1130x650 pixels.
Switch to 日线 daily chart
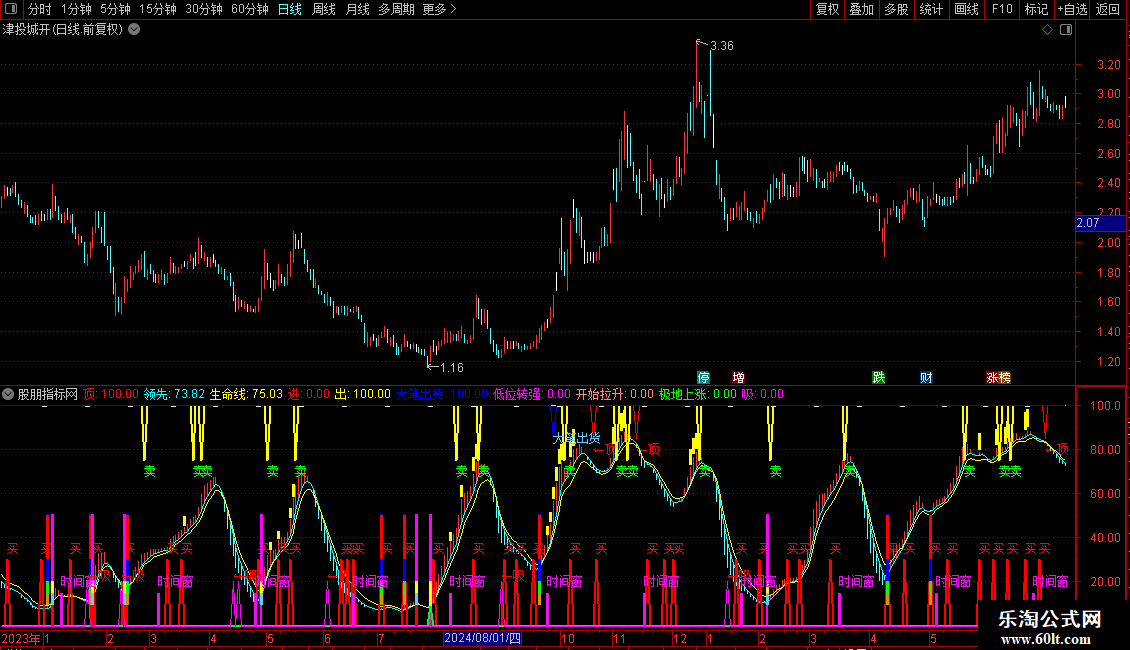click(290, 9)
